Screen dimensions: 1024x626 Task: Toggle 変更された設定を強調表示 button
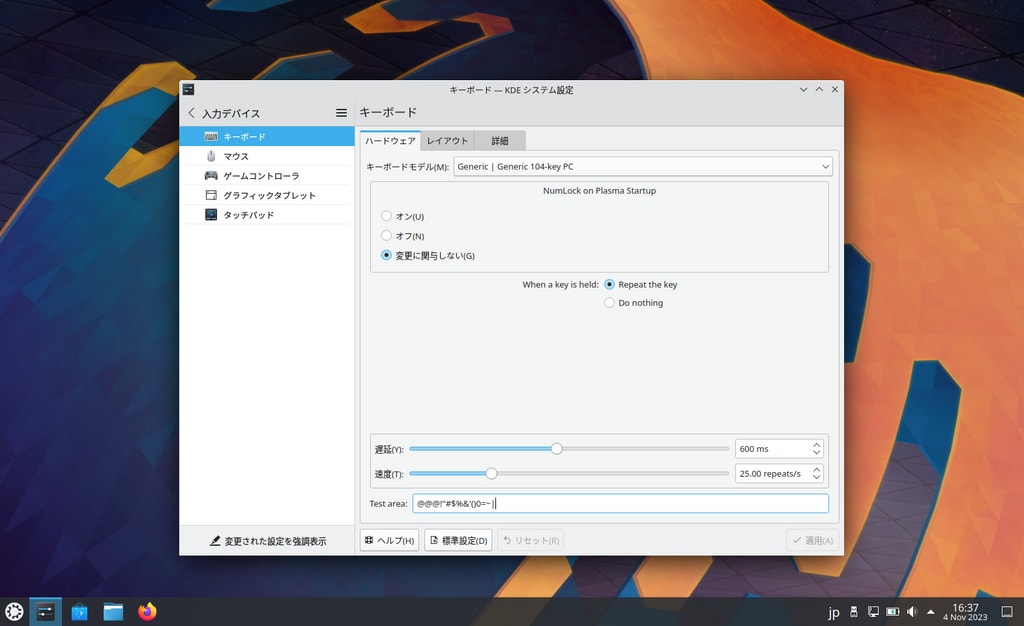268,541
